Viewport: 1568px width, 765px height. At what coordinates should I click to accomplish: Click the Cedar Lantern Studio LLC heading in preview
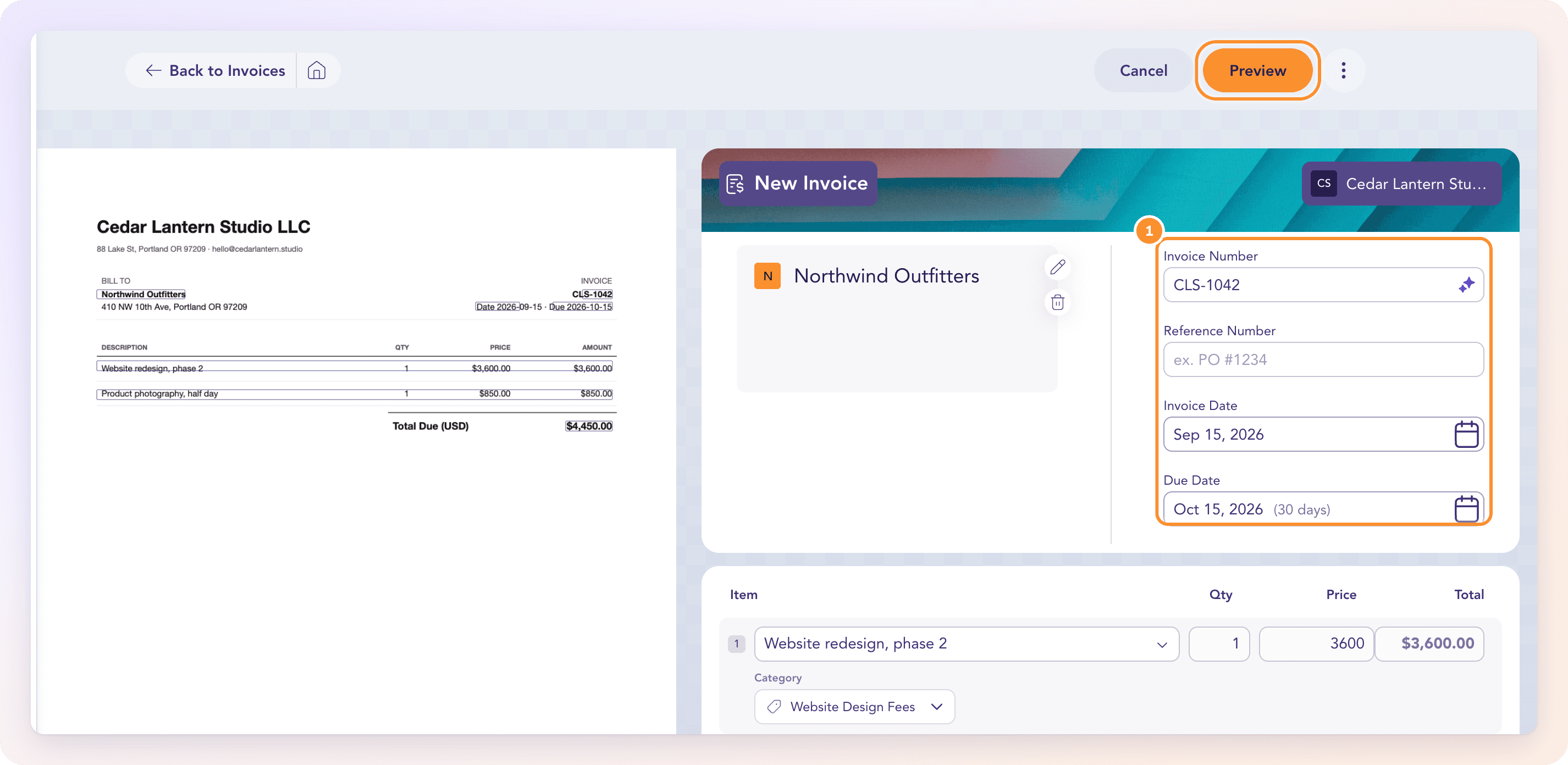pyautogui.click(x=203, y=227)
